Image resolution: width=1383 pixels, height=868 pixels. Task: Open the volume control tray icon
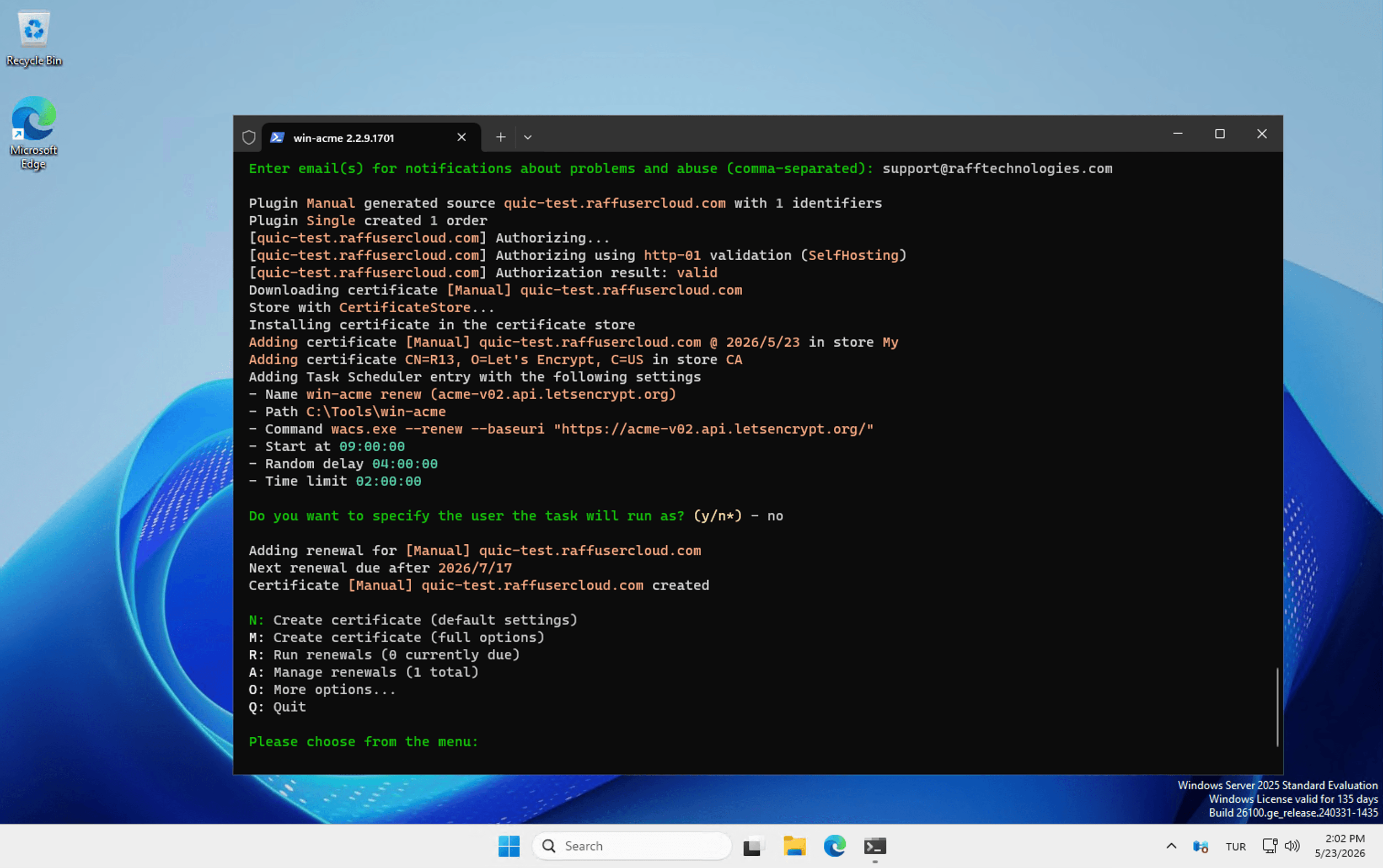[x=1292, y=846]
